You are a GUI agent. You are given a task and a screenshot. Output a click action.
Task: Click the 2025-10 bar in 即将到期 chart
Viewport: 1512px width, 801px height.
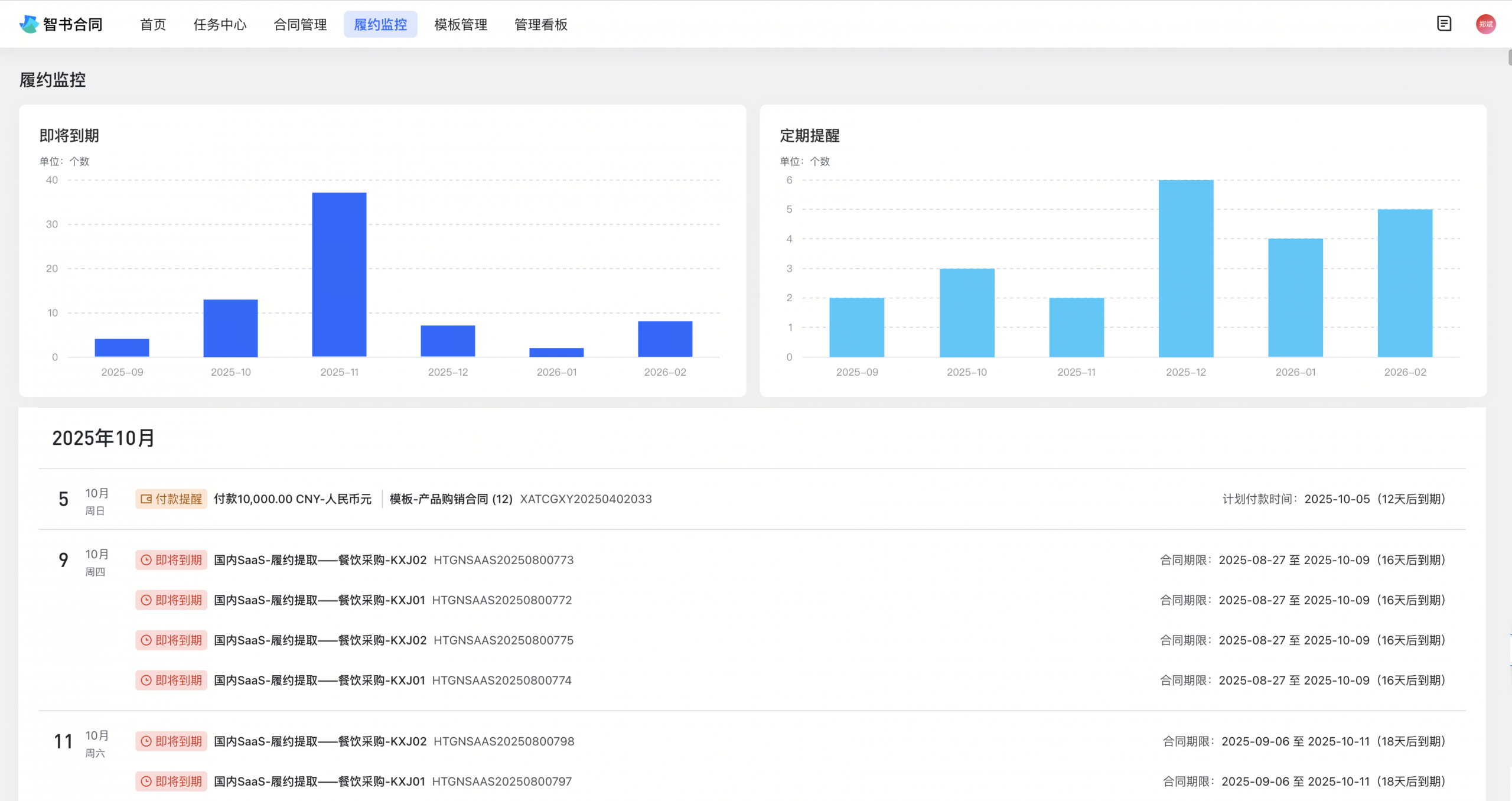pos(230,328)
